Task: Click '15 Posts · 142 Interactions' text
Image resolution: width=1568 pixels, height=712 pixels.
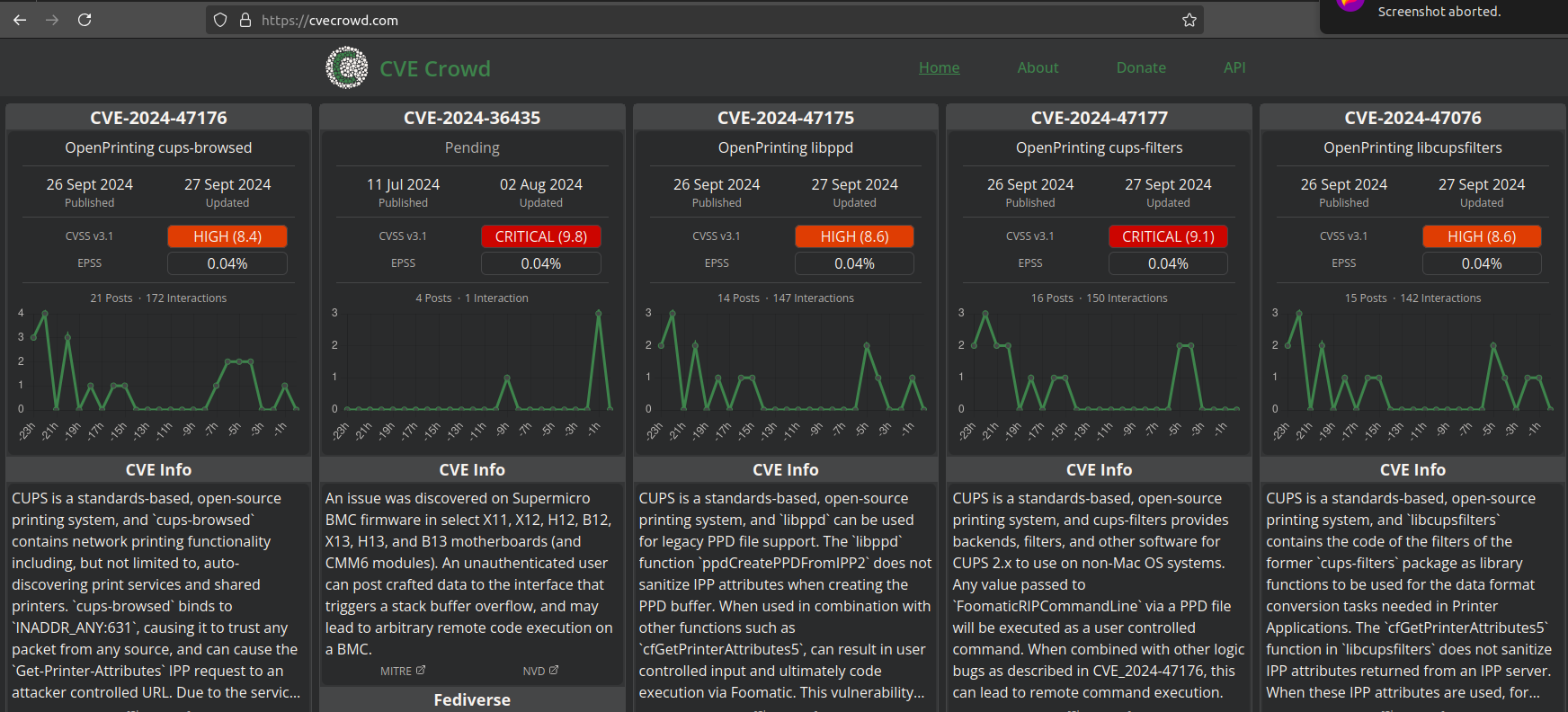Action: pos(1412,298)
